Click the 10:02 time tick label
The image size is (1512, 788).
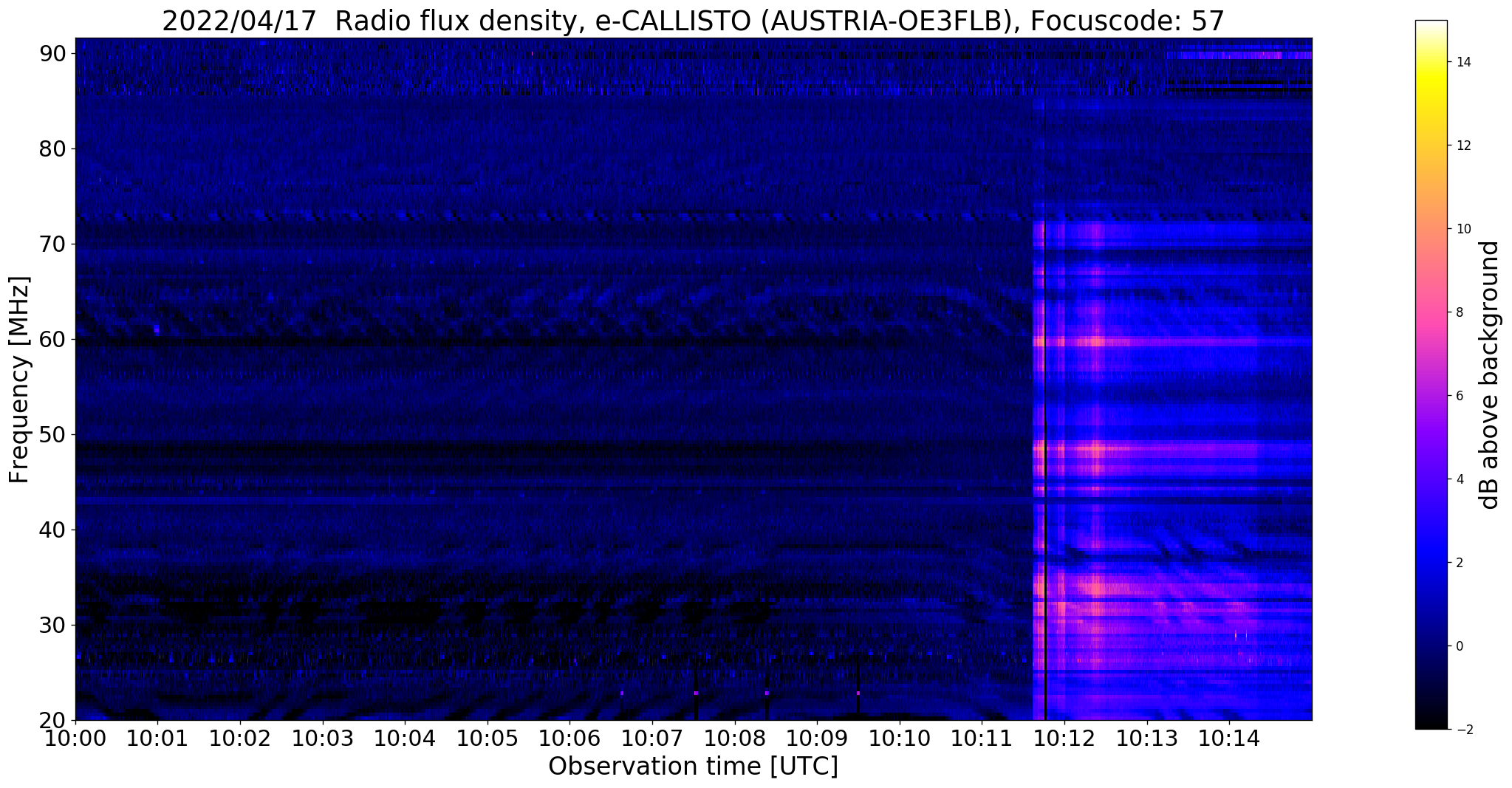tap(240, 739)
